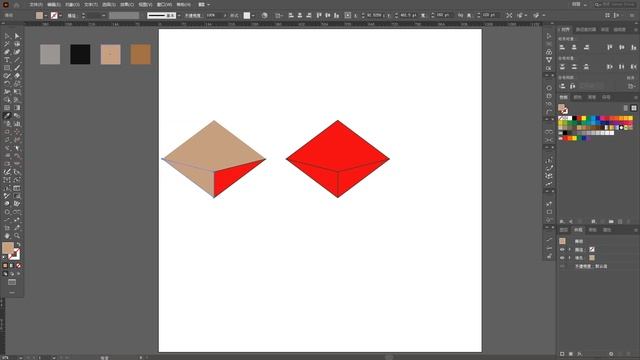The image size is (640, 360).
Task: Select the Pen tool
Action: point(7,52)
